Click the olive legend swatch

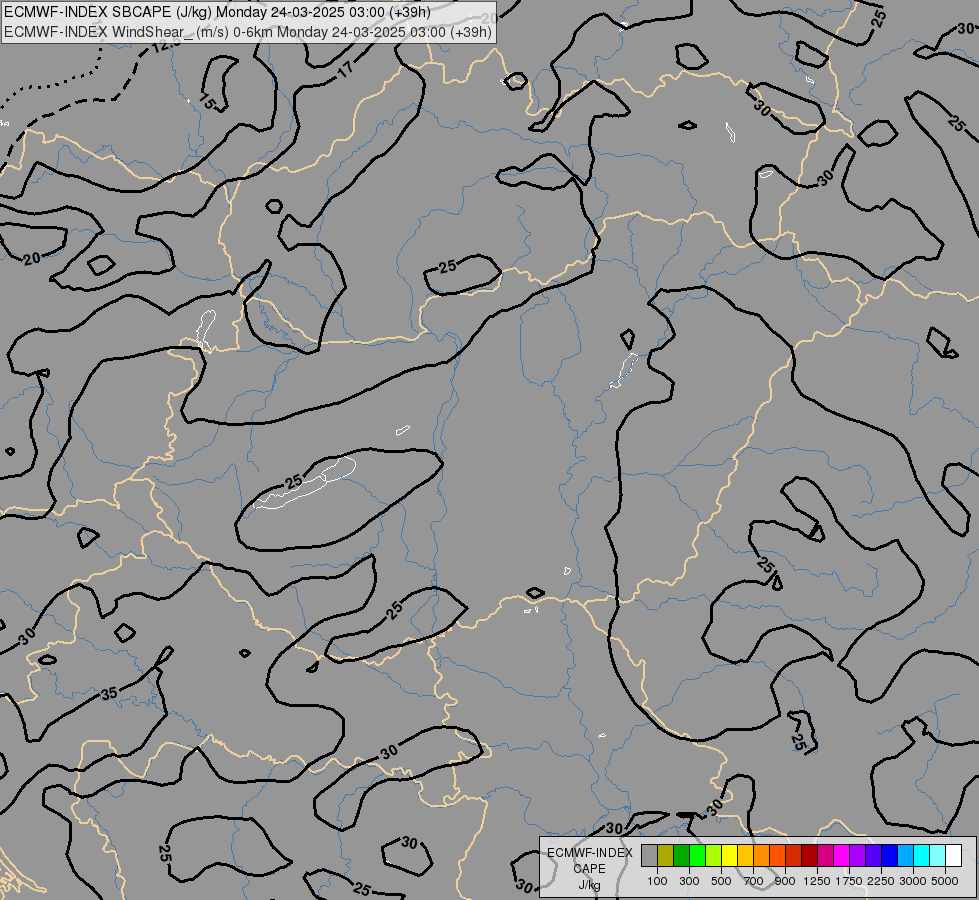(x=666, y=855)
